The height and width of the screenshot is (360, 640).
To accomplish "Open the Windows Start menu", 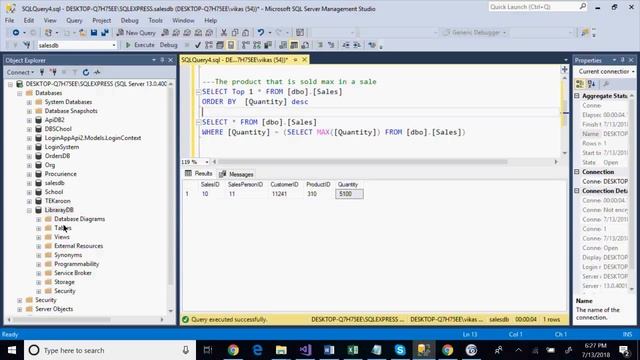I will [x=12, y=350].
